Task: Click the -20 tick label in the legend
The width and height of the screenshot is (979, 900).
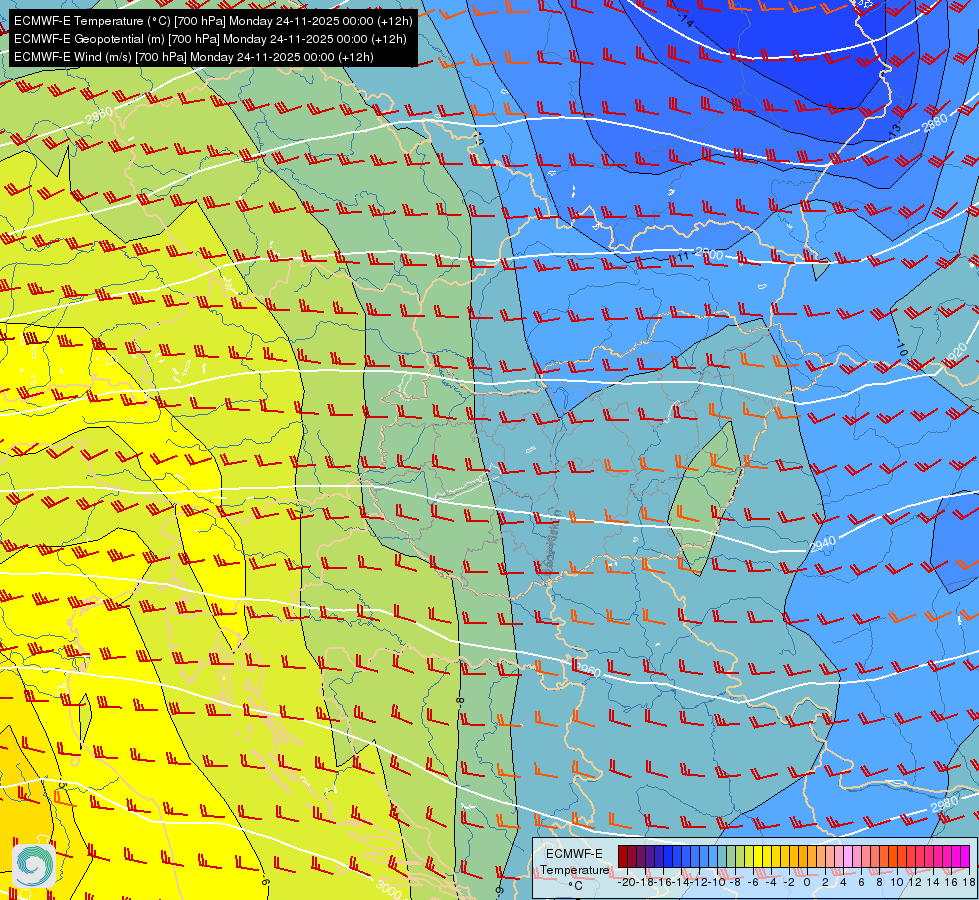Action: pyautogui.click(x=627, y=883)
